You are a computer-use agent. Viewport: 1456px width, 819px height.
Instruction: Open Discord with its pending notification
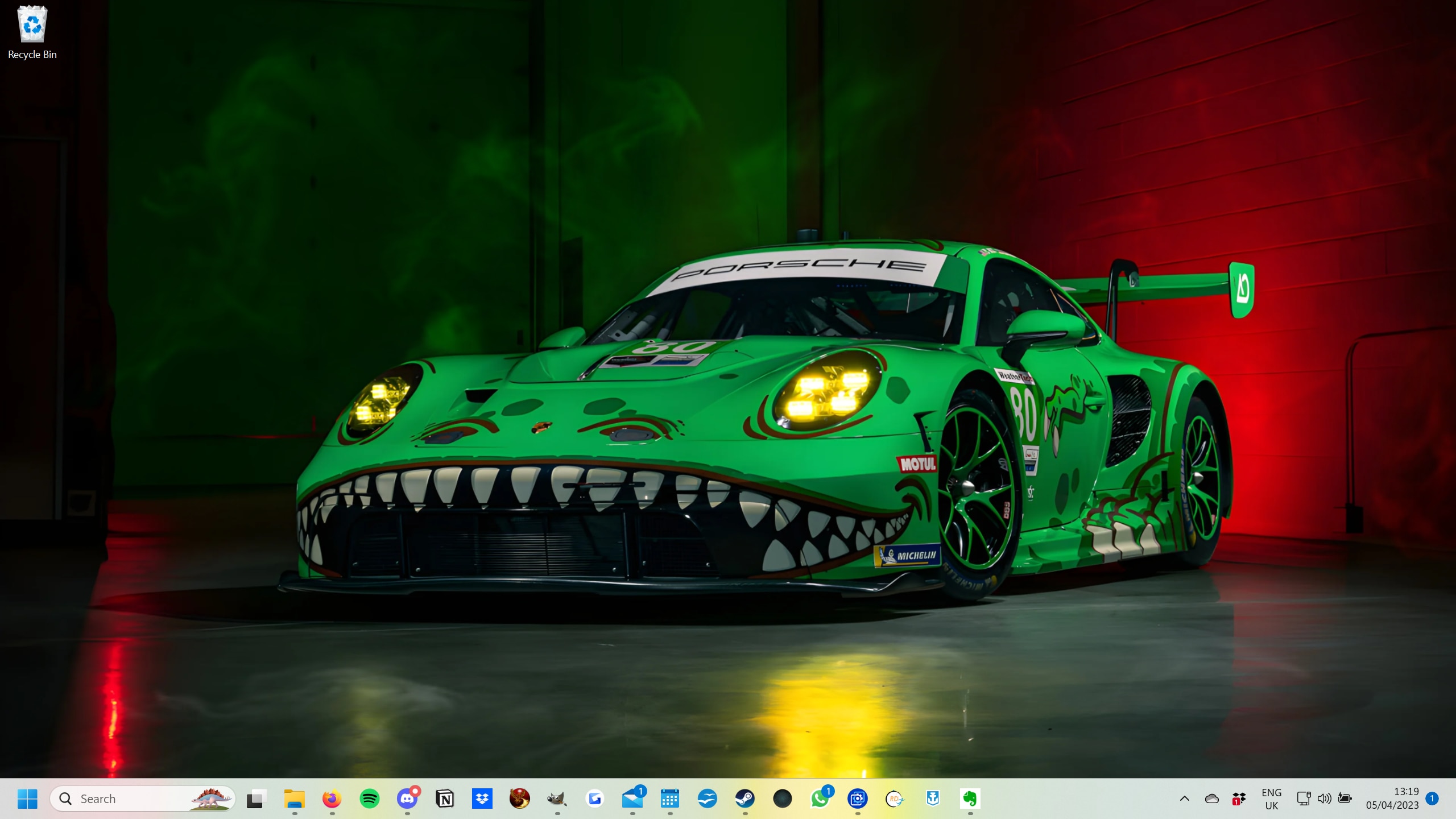(407, 799)
